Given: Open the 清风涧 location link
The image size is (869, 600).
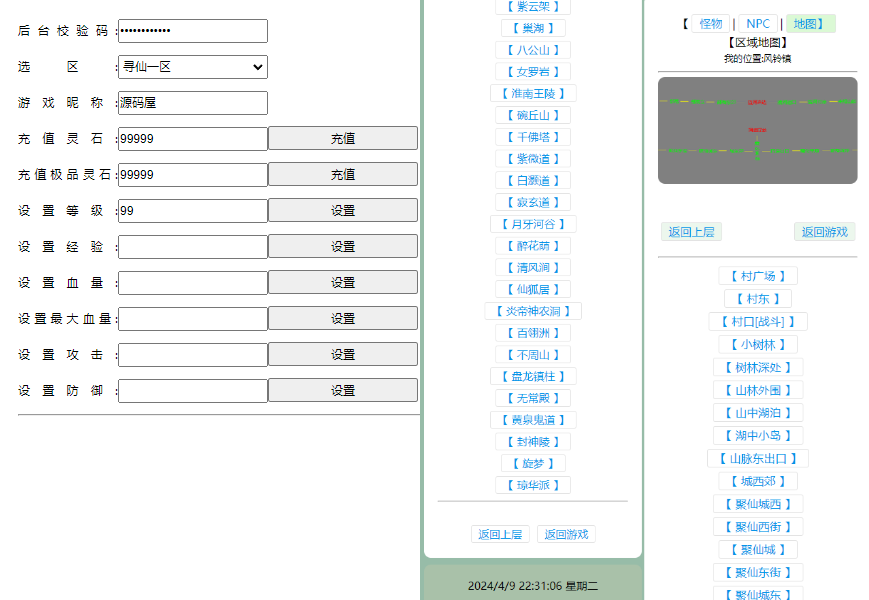Looking at the screenshot, I should (x=533, y=268).
